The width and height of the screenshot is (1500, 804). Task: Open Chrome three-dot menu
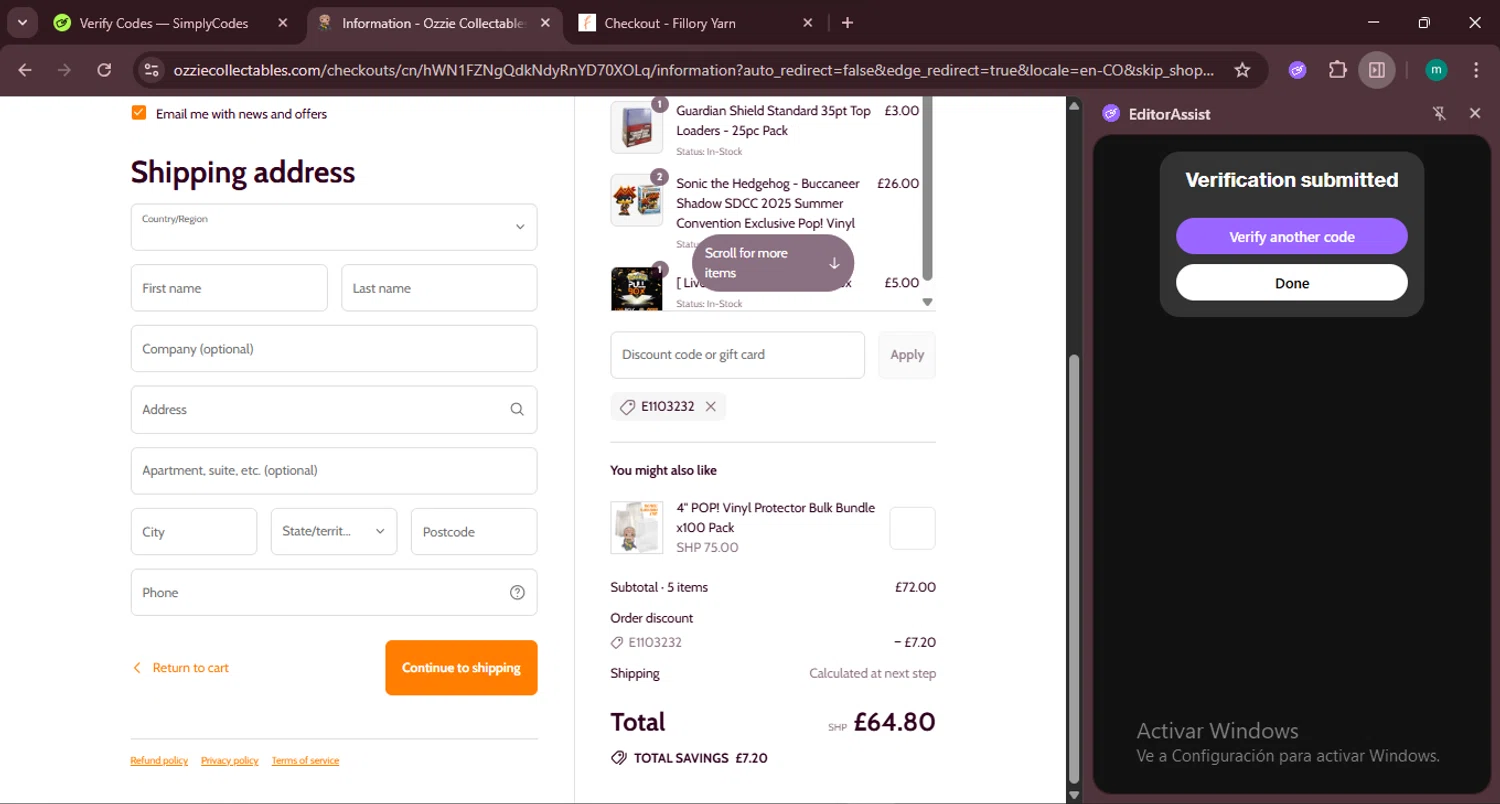coord(1476,70)
